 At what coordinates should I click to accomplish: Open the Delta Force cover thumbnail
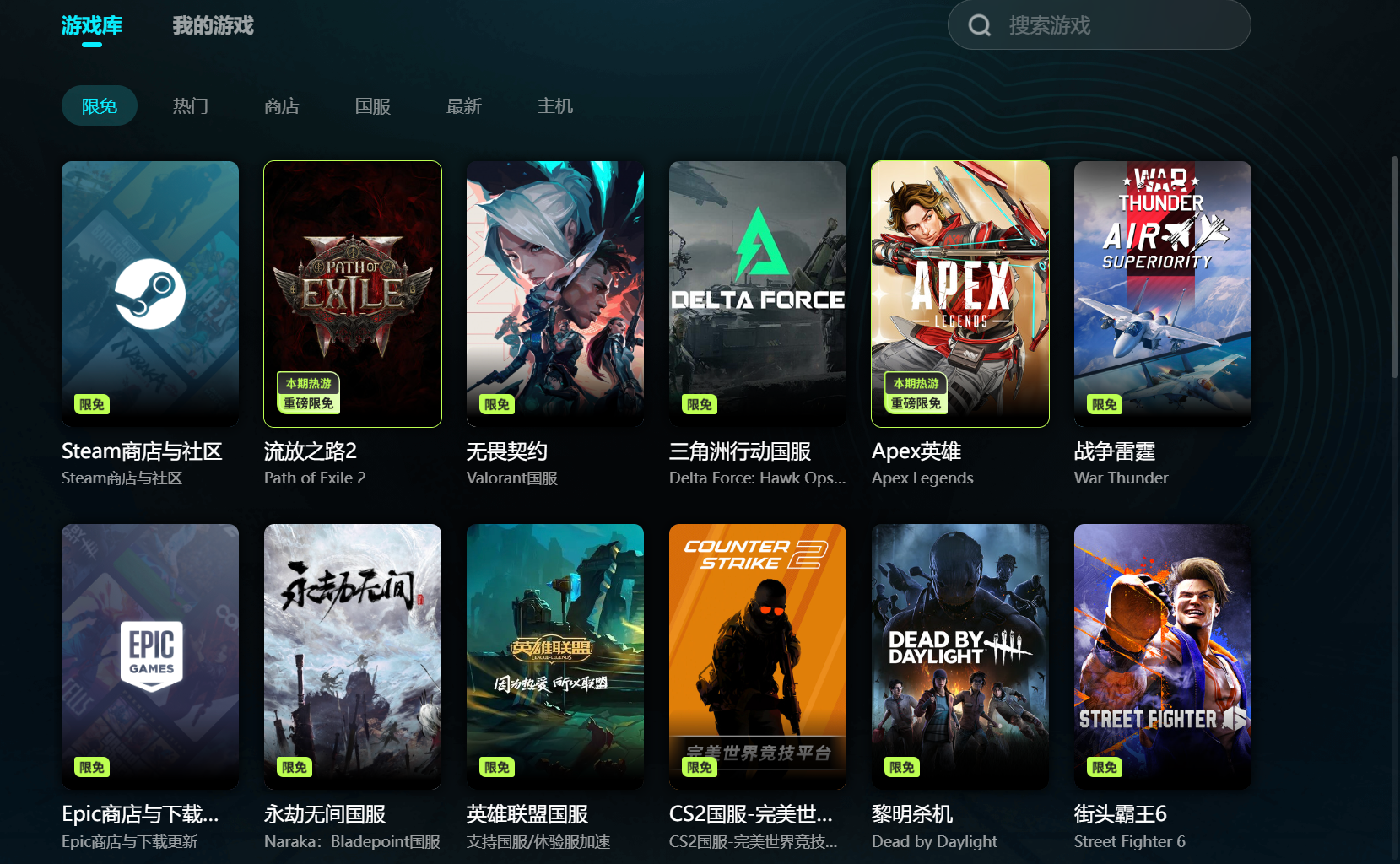(758, 294)
